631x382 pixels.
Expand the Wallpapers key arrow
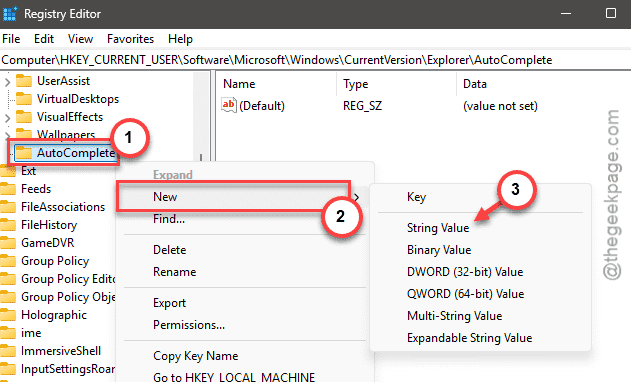[x=7, y=135]
